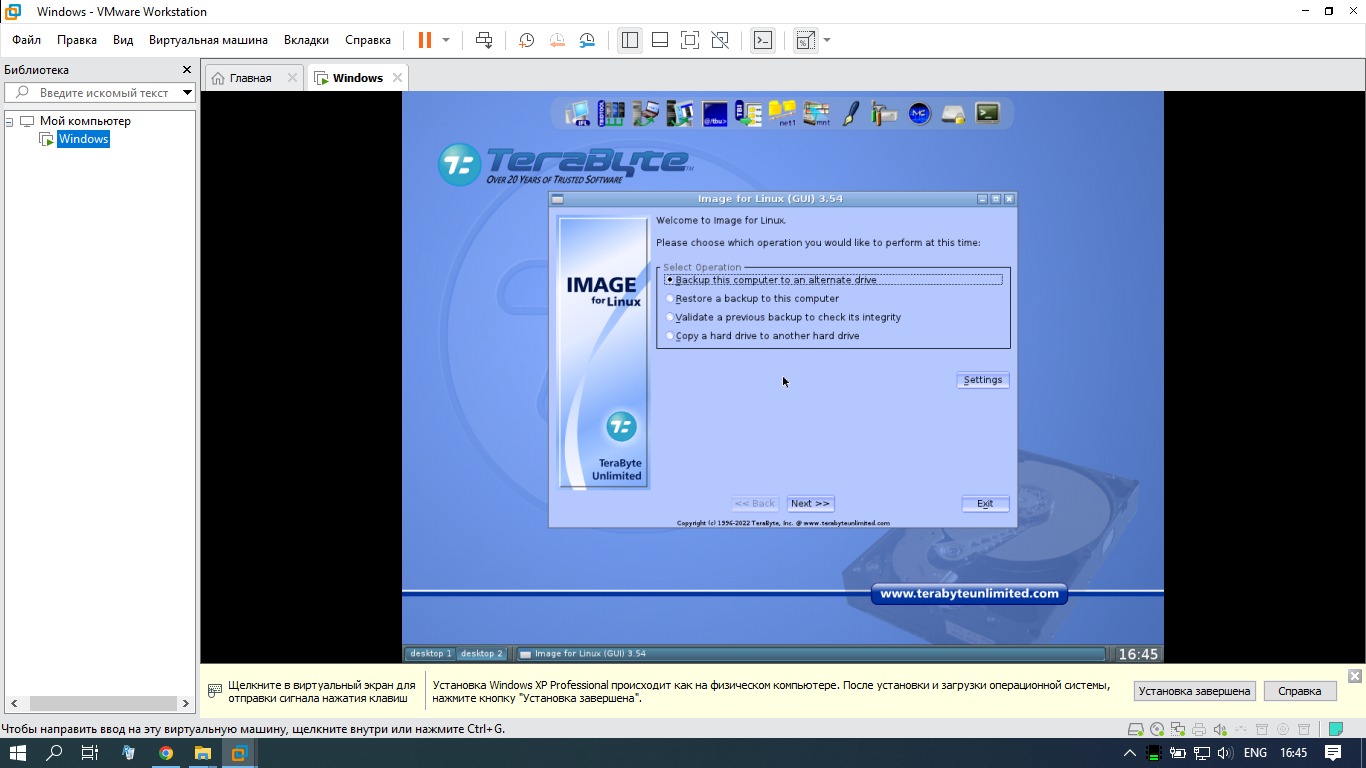Click the Exit button in Image dialog
The width and height of the screenshot is (1366, 768).
coord(985,504)
